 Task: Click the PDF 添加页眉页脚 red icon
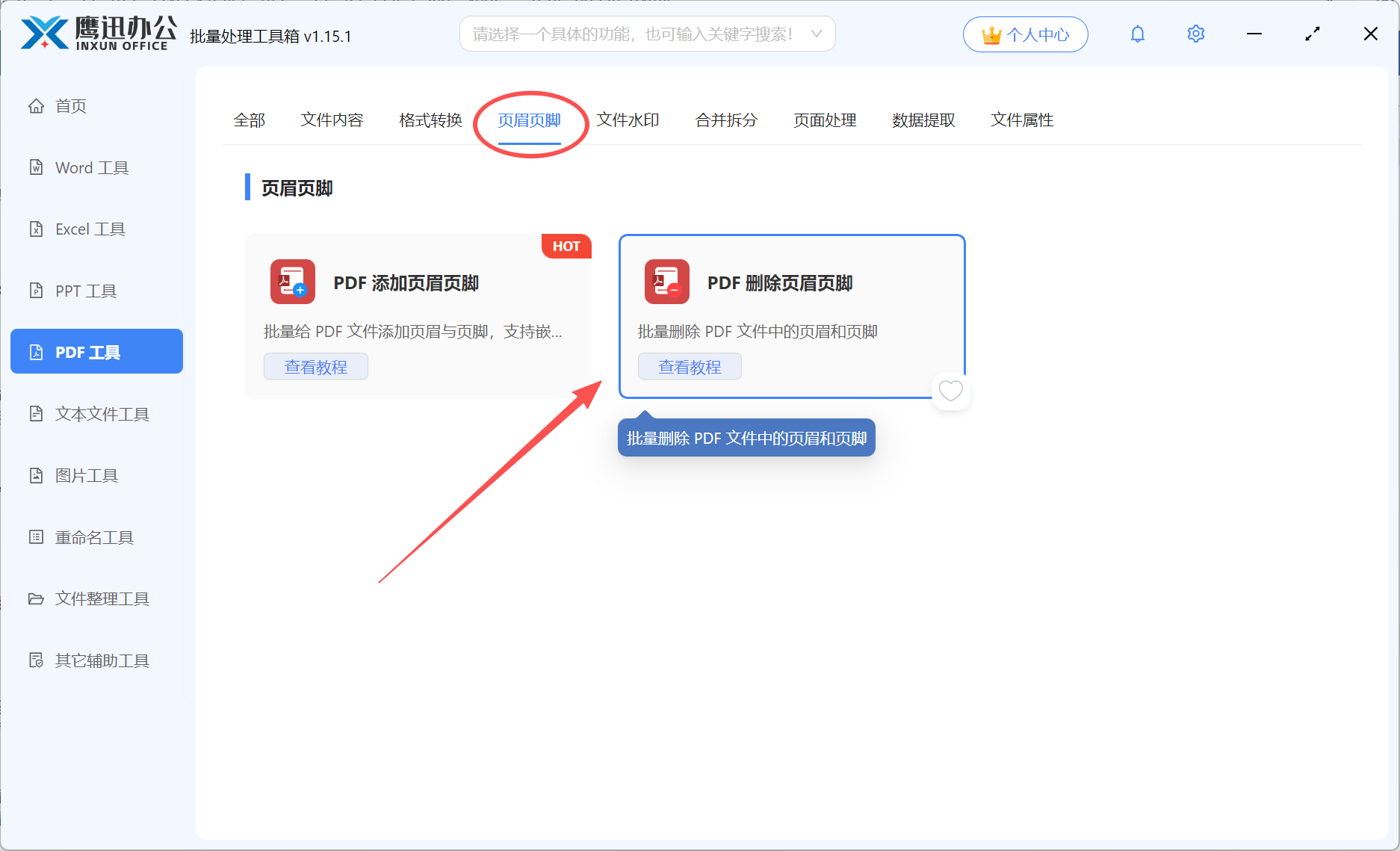click(293, 282)
